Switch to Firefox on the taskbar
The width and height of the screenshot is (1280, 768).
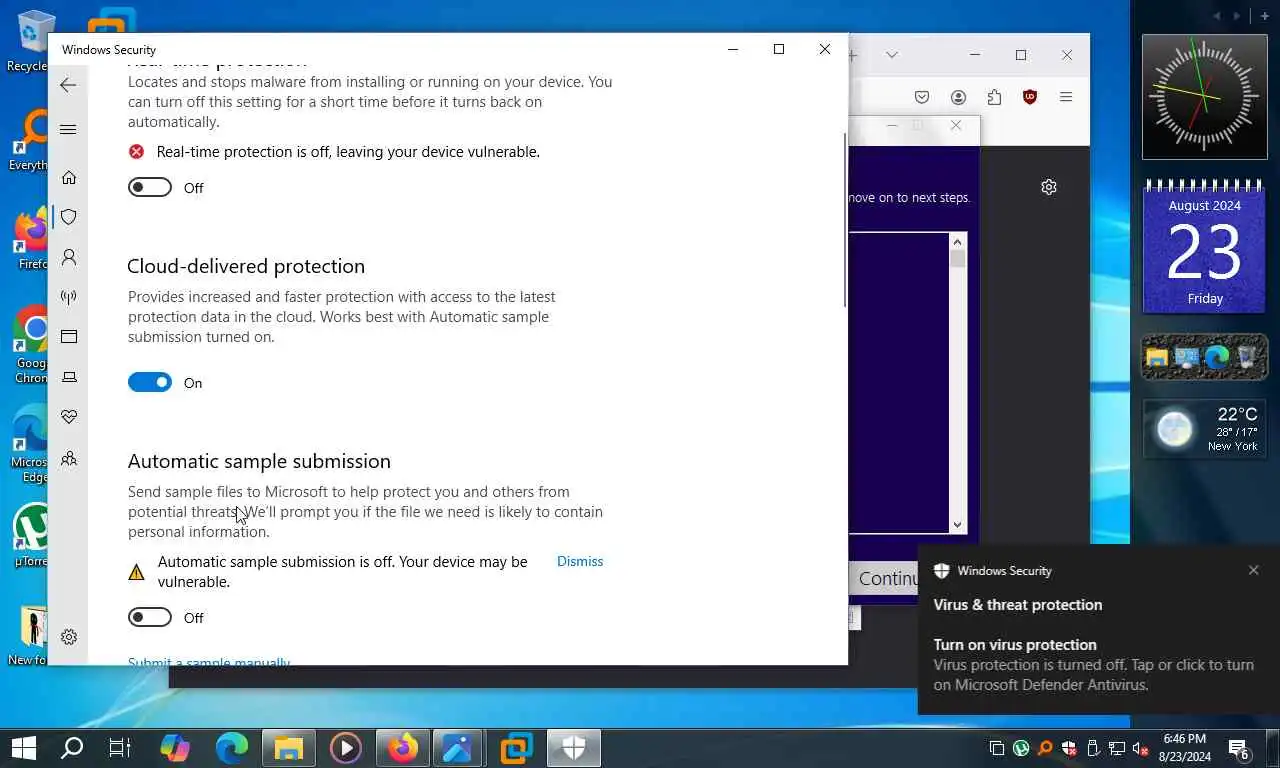pos(403,748)
